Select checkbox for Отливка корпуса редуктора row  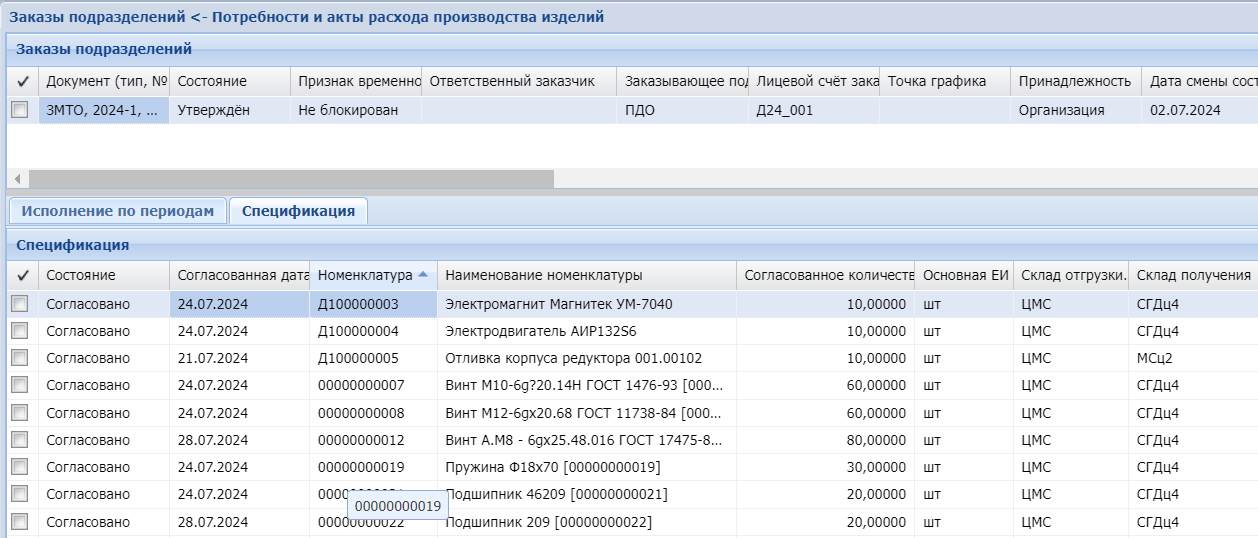[x=20, y=358]
